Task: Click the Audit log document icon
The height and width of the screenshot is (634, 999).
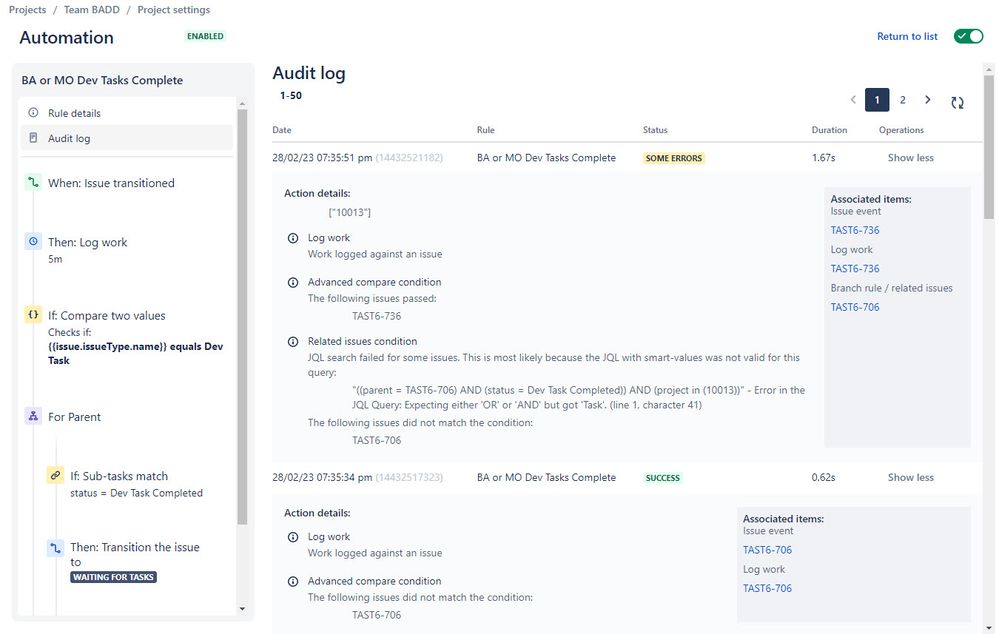Action: coord(33,138)
